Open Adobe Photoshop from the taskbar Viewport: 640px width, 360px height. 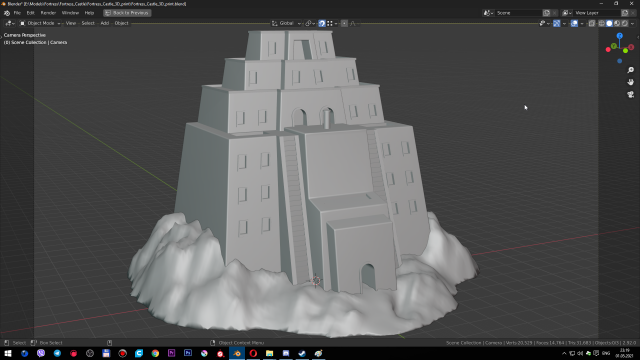click(188, 353)
